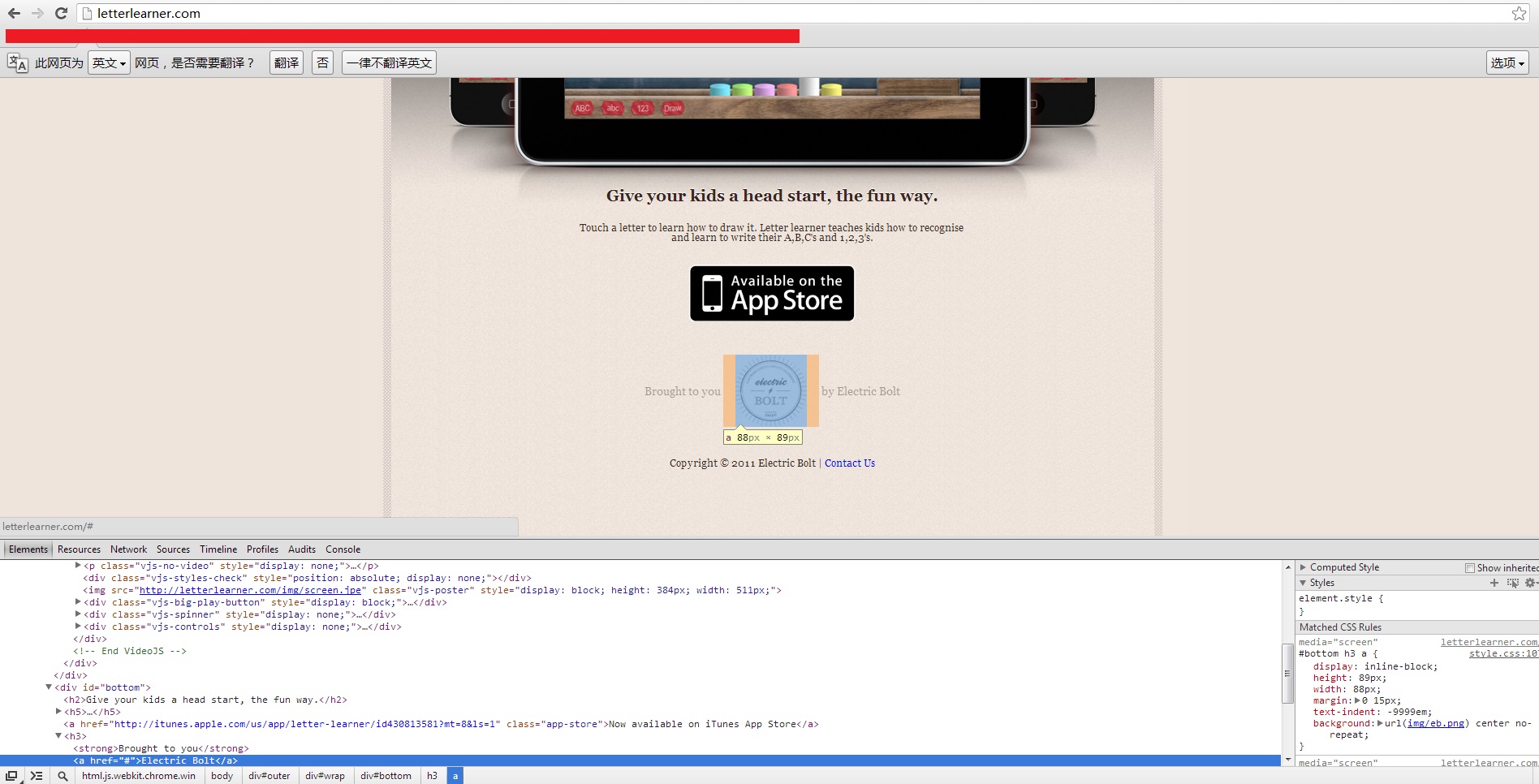The height and width of the screenshot is (784, 1539).
Task: Add a new style rule with plus icon
Action: (x=1494, y=583)
